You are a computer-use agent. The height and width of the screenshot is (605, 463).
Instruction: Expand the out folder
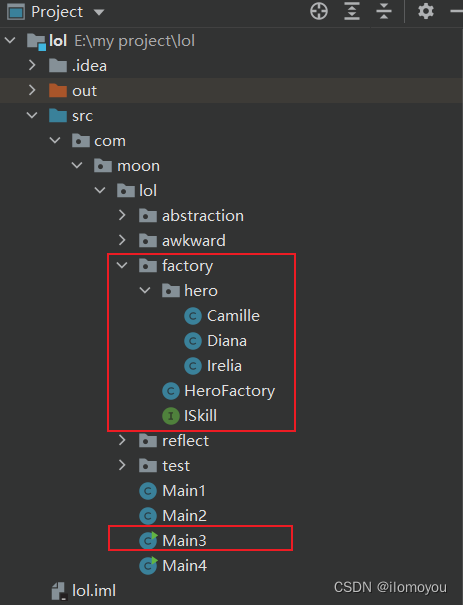pyautogui.click(x=32, y=90)
